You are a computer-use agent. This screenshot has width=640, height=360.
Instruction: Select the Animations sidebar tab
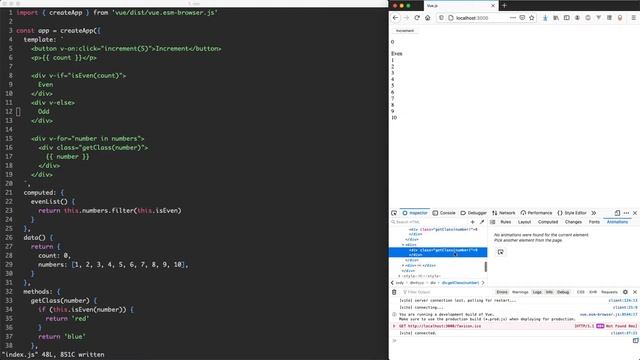[617, 222]
